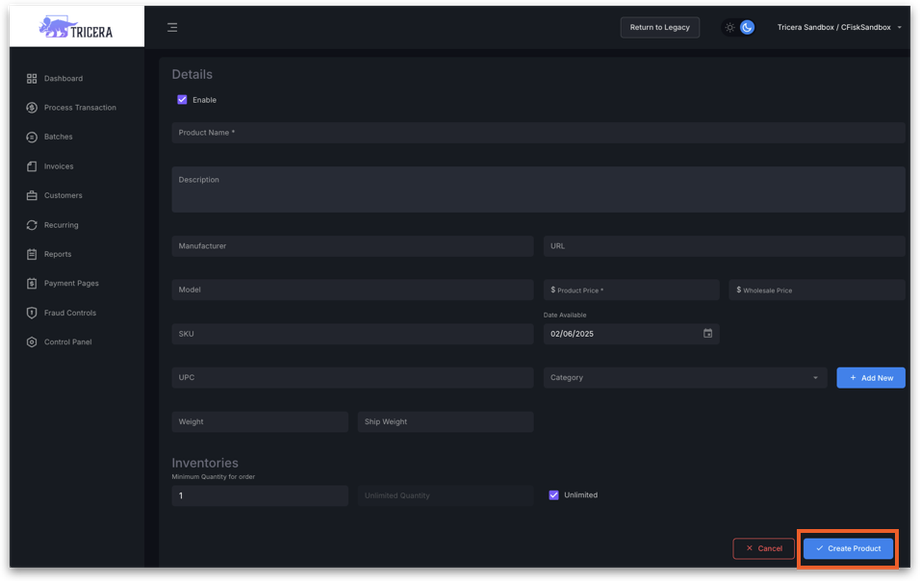Go to Payment Pages in sidebar
The height and width of the screenshot is (581, 920).
pos(71,283)
